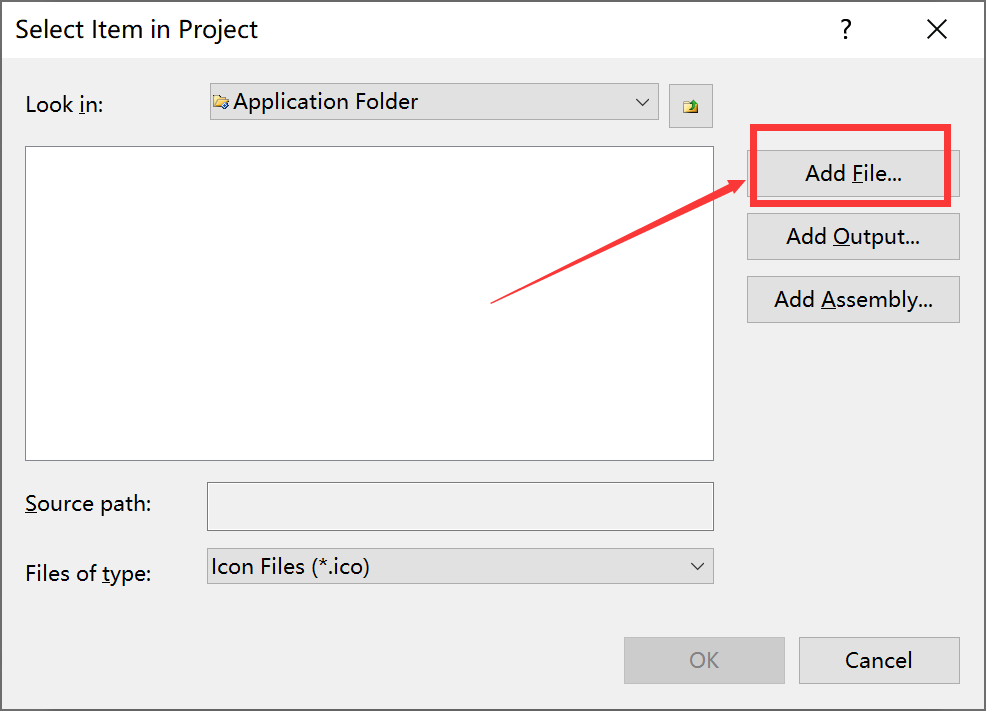Open the Add Assembly... dialog button
The image size is (986, 711).
tap(853, 299)
